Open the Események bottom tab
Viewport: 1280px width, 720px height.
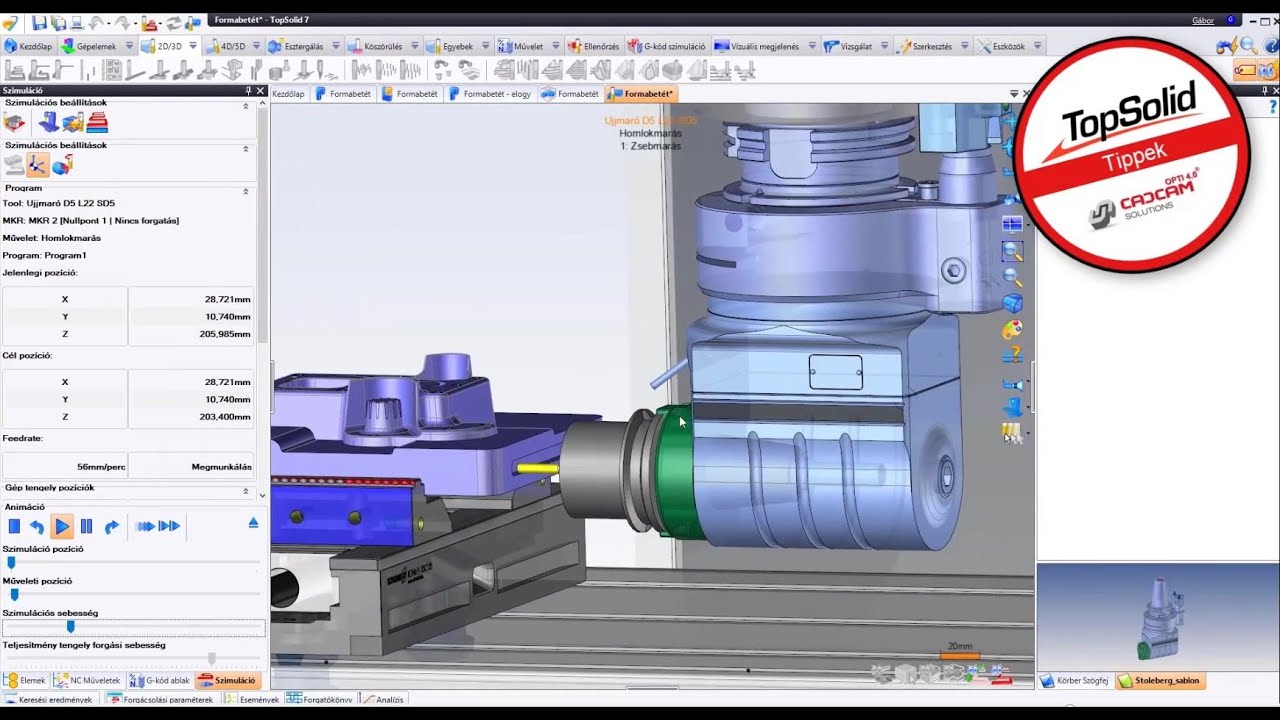coord(252,700)
